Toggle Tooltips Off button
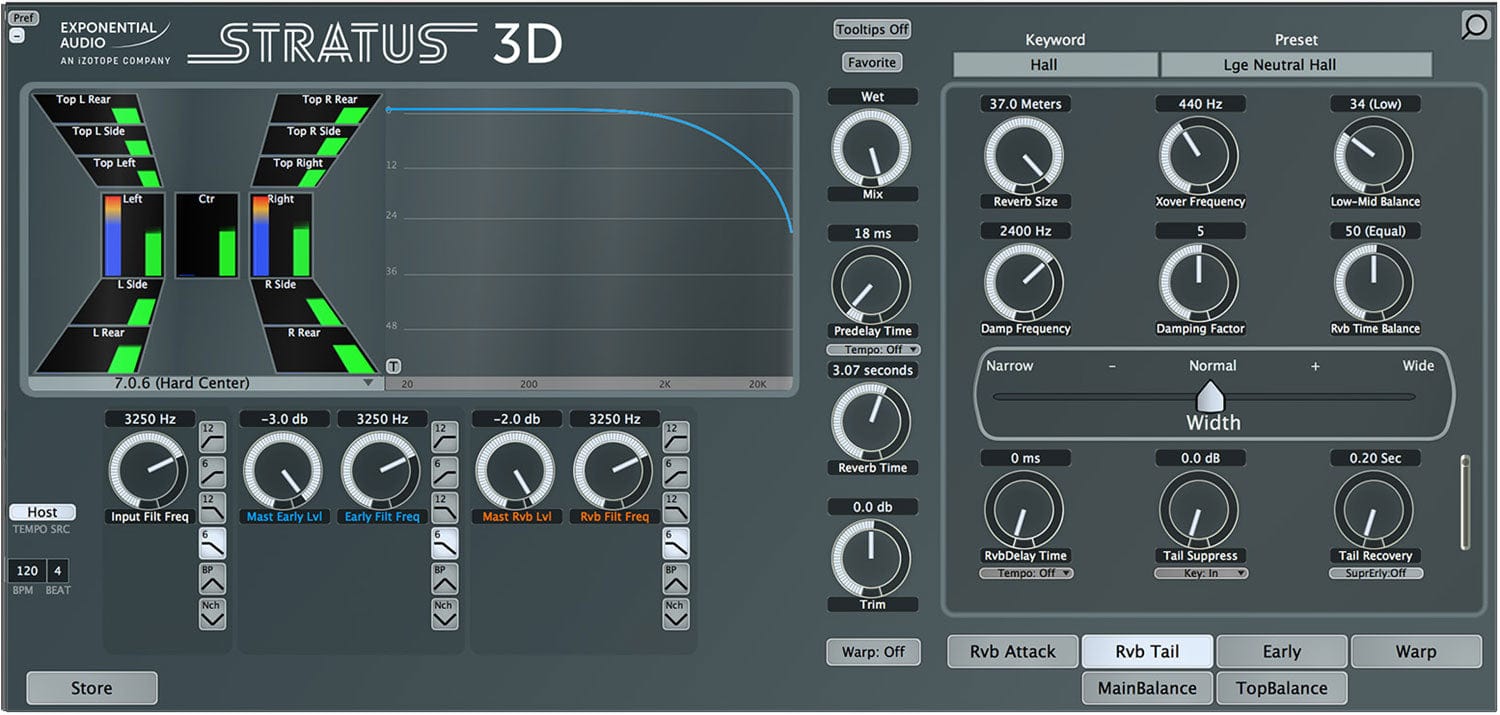Image resolution: width=1500 pixels, height=715 pixels. coord(872,30)
